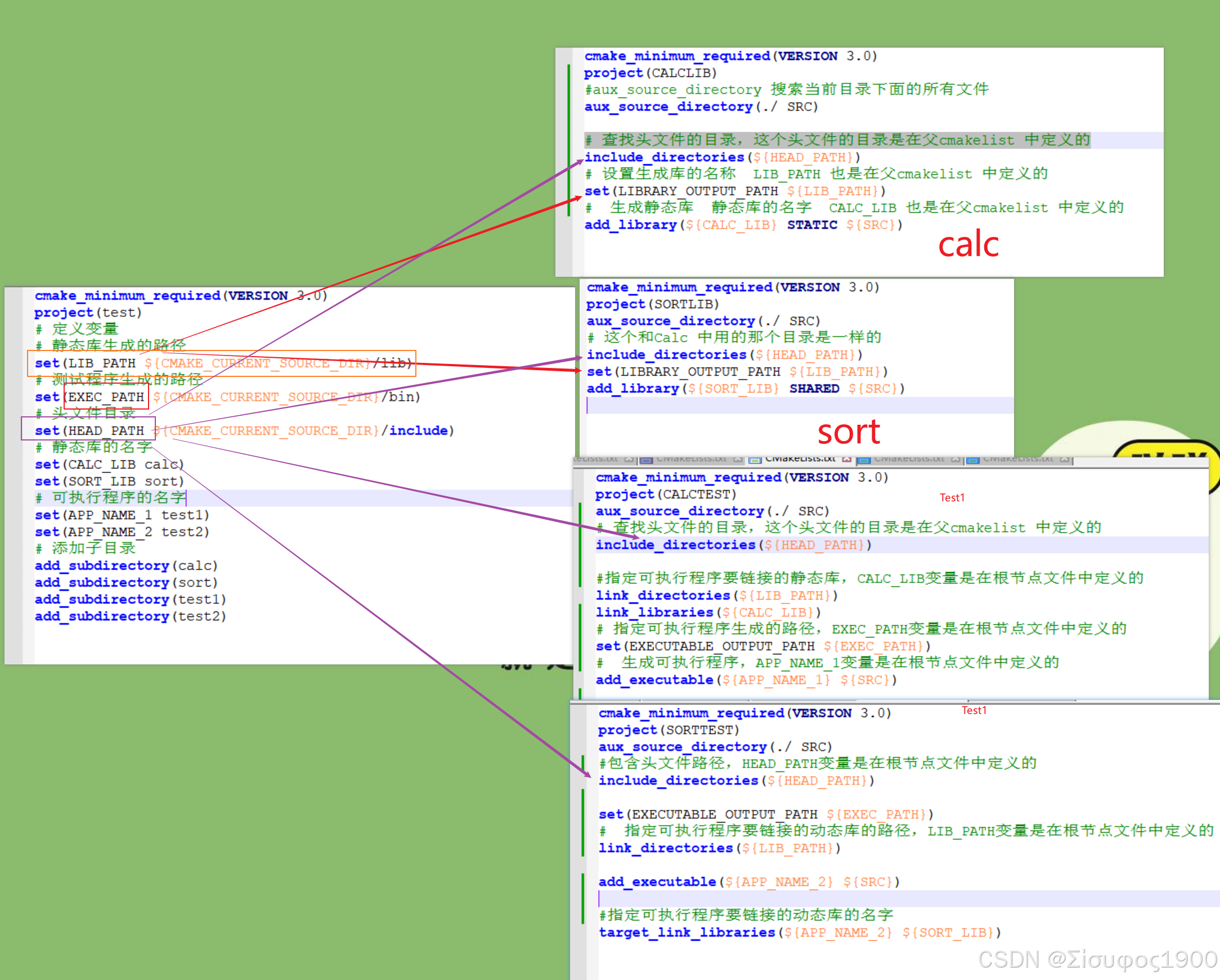Click the active tab's file icon

[755, 460]
